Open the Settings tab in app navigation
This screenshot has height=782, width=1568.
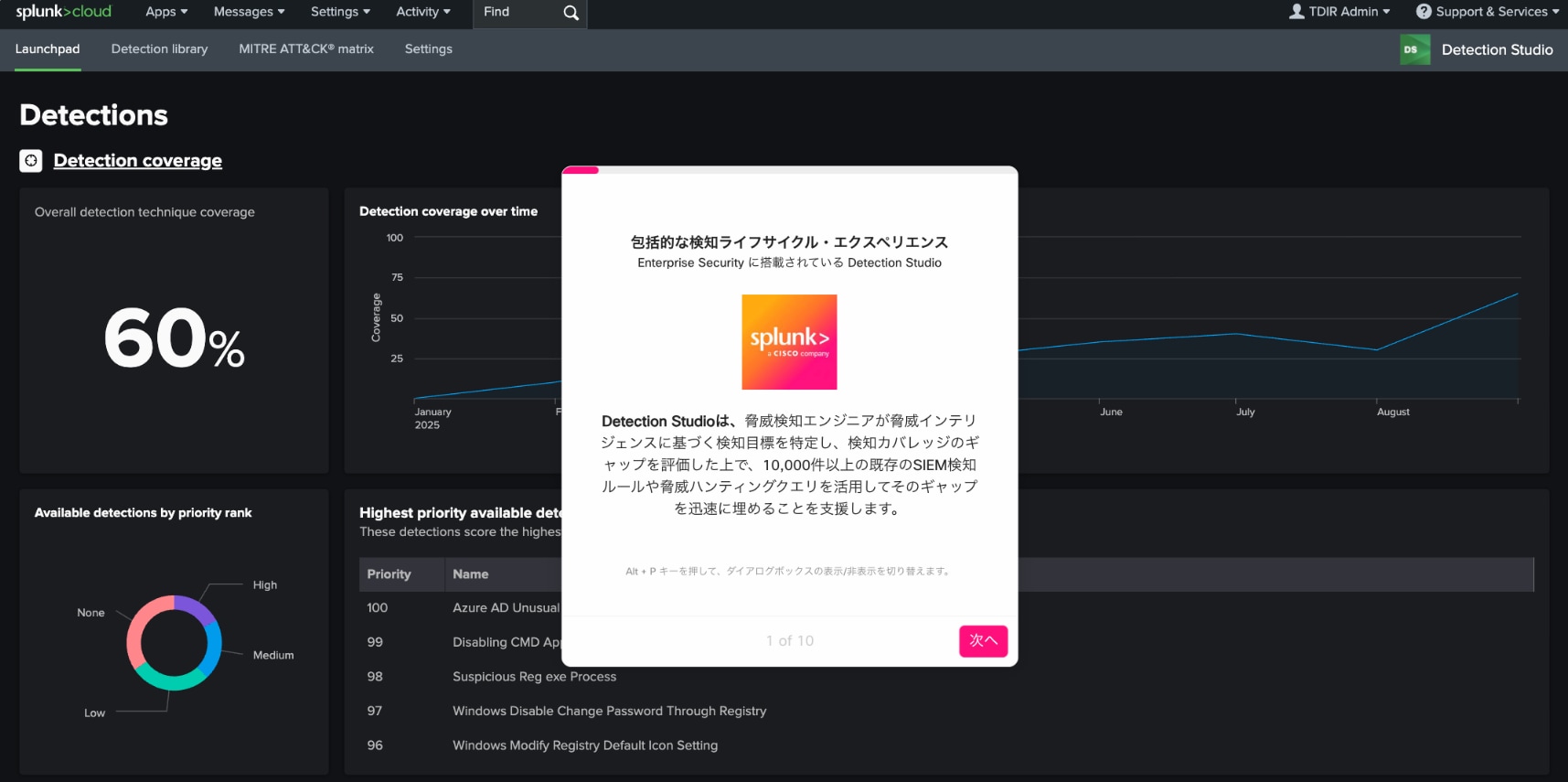click(428, 49)
